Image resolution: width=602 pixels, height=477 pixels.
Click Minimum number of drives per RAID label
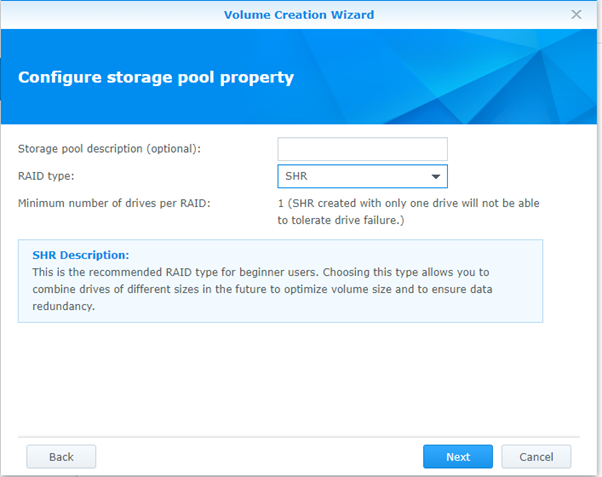[114, 204]
